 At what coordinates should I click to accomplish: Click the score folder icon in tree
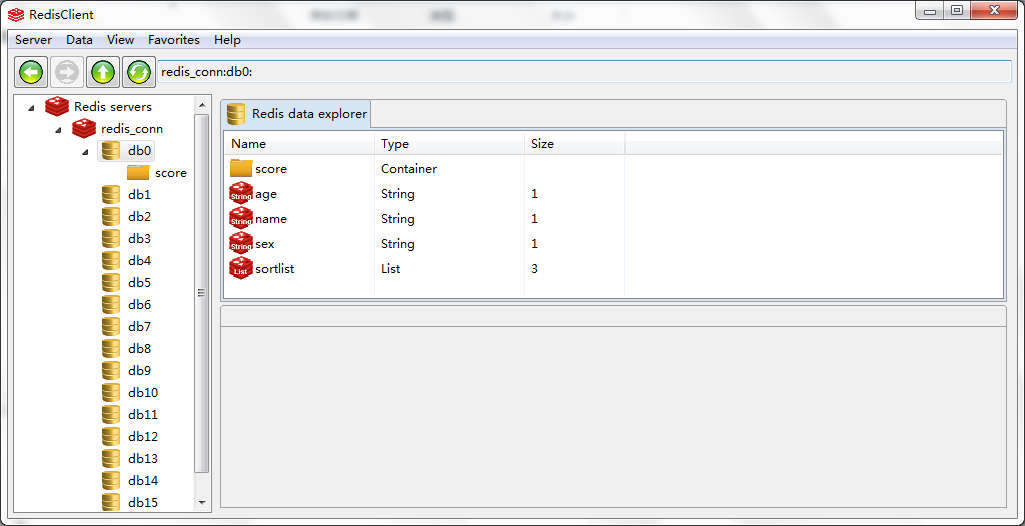coord(138,173)
